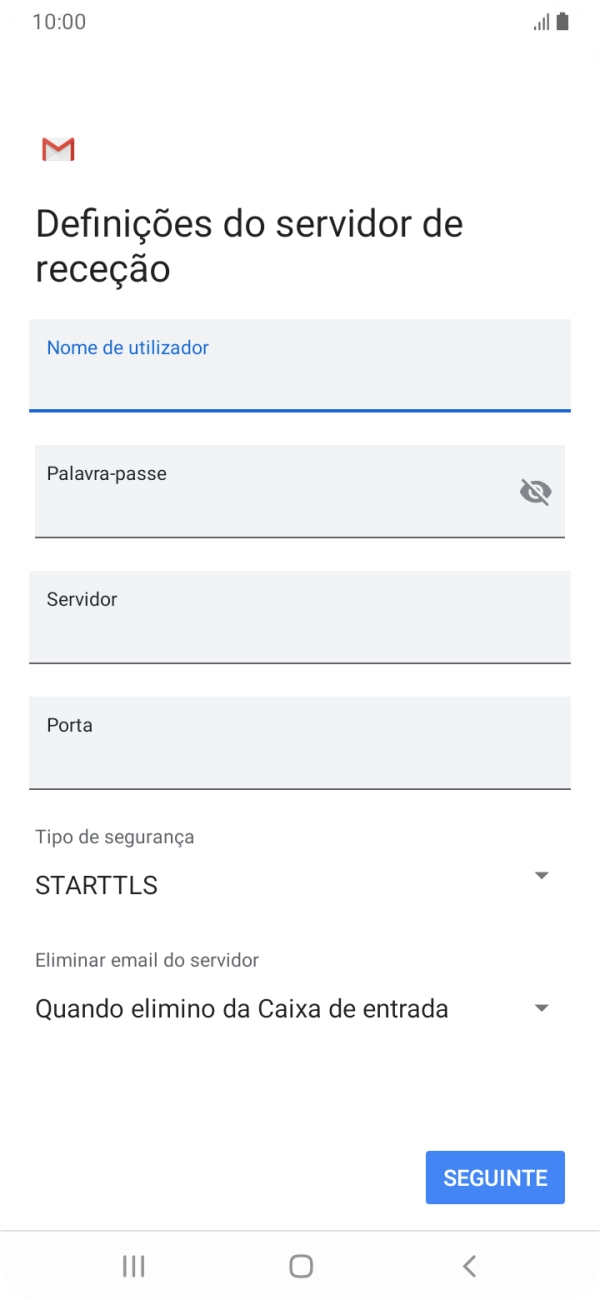Viewport: 600px width, 1300px height.
Task: Click the Gmail envelope icon
Action: [x=57, y=150]
